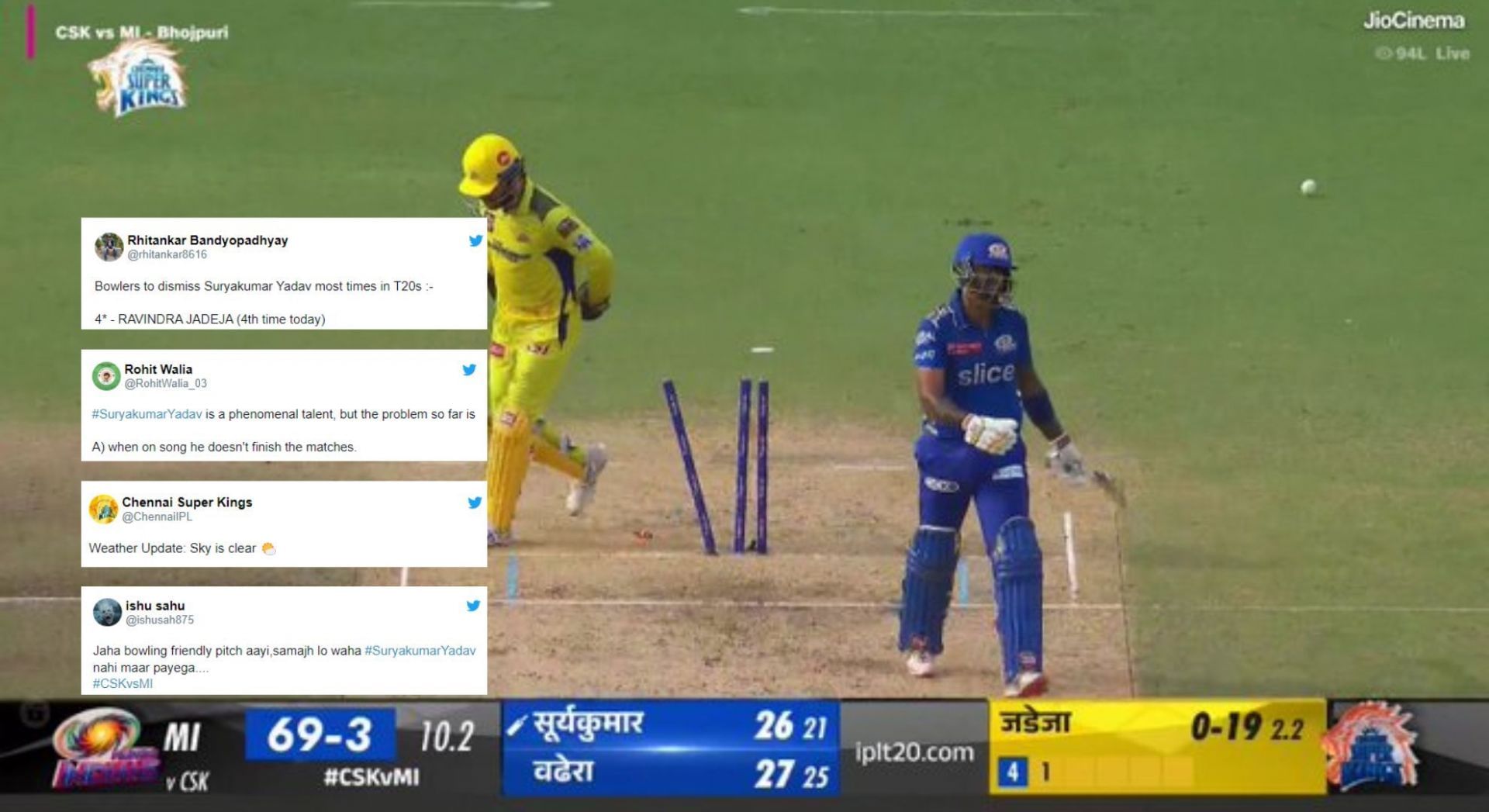This screenshot has width=1489, height=812.
Task: Click the 69-3 score box
Action: coord(320,734)
